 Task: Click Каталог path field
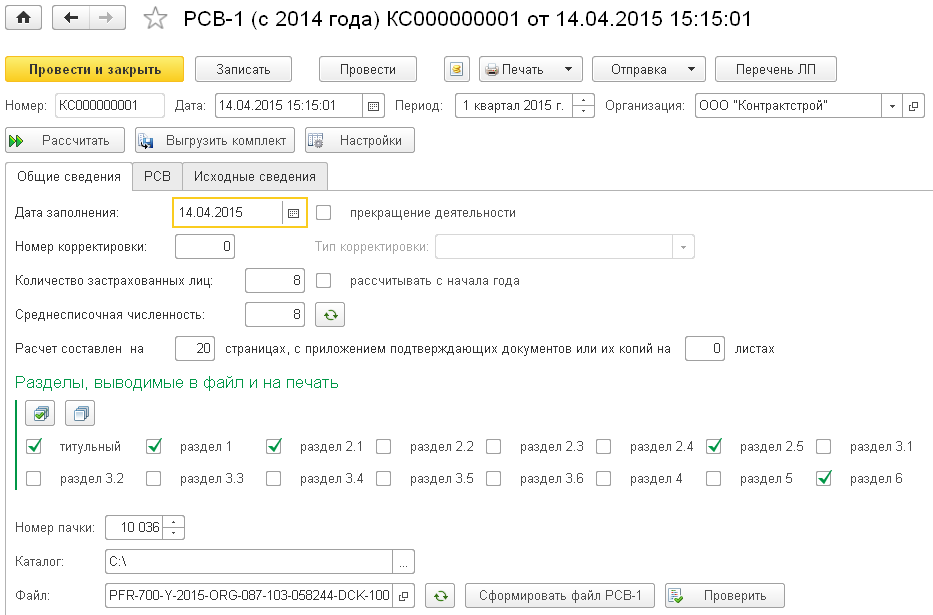(249, 561)
